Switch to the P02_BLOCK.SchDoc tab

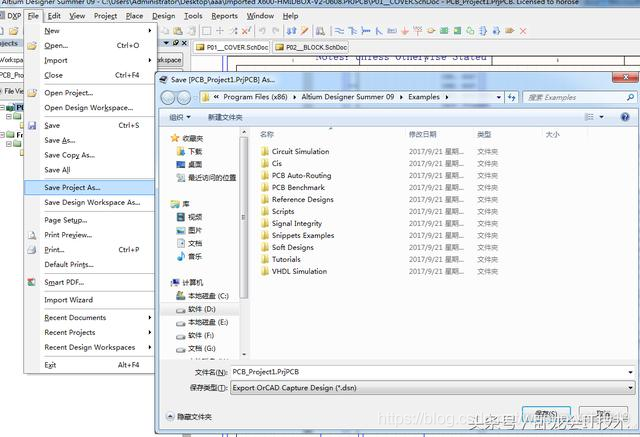(x=311, y=47)
